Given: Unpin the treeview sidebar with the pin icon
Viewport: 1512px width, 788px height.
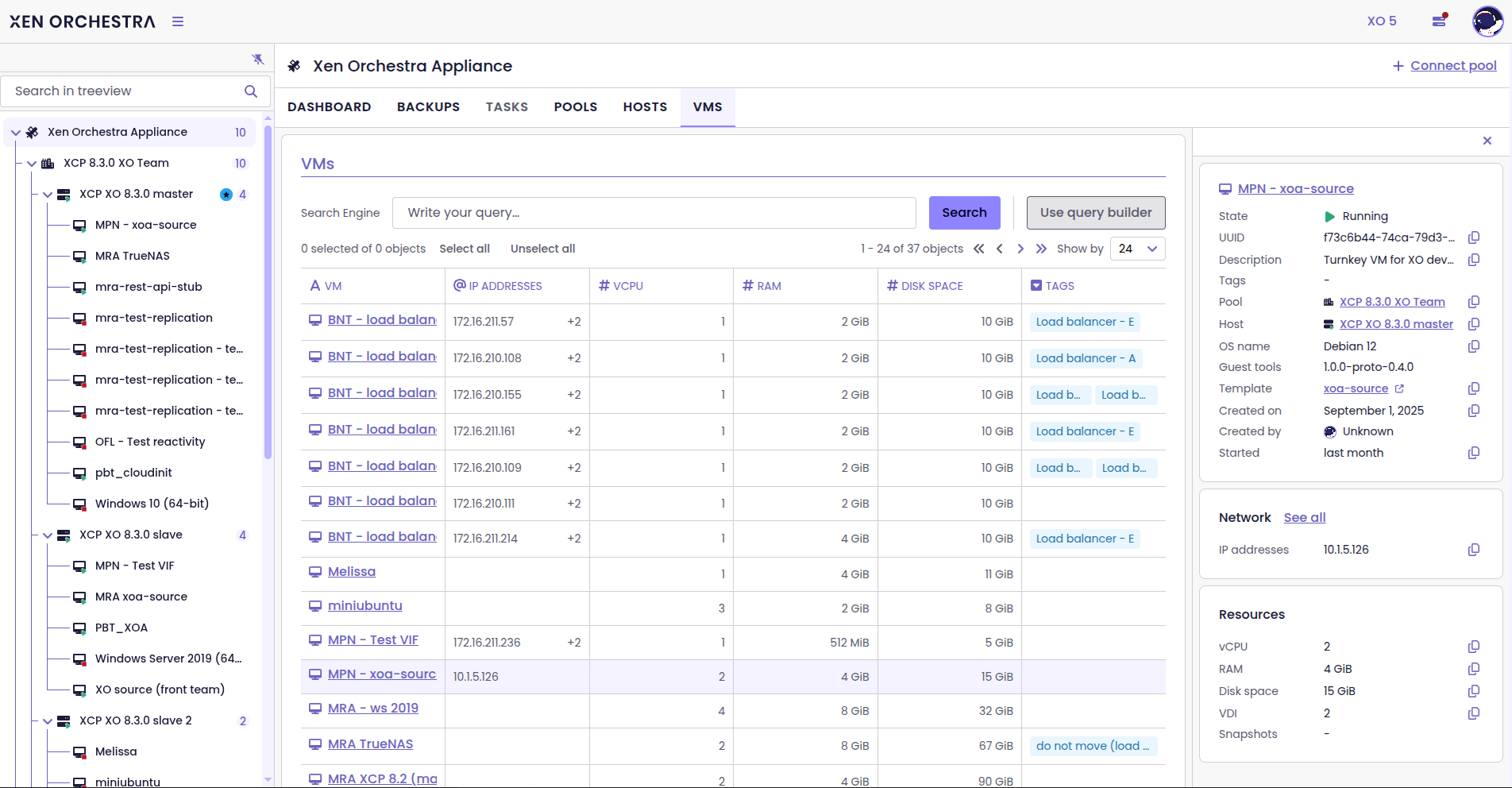Looking at the screenshot, I should [257, 60].
